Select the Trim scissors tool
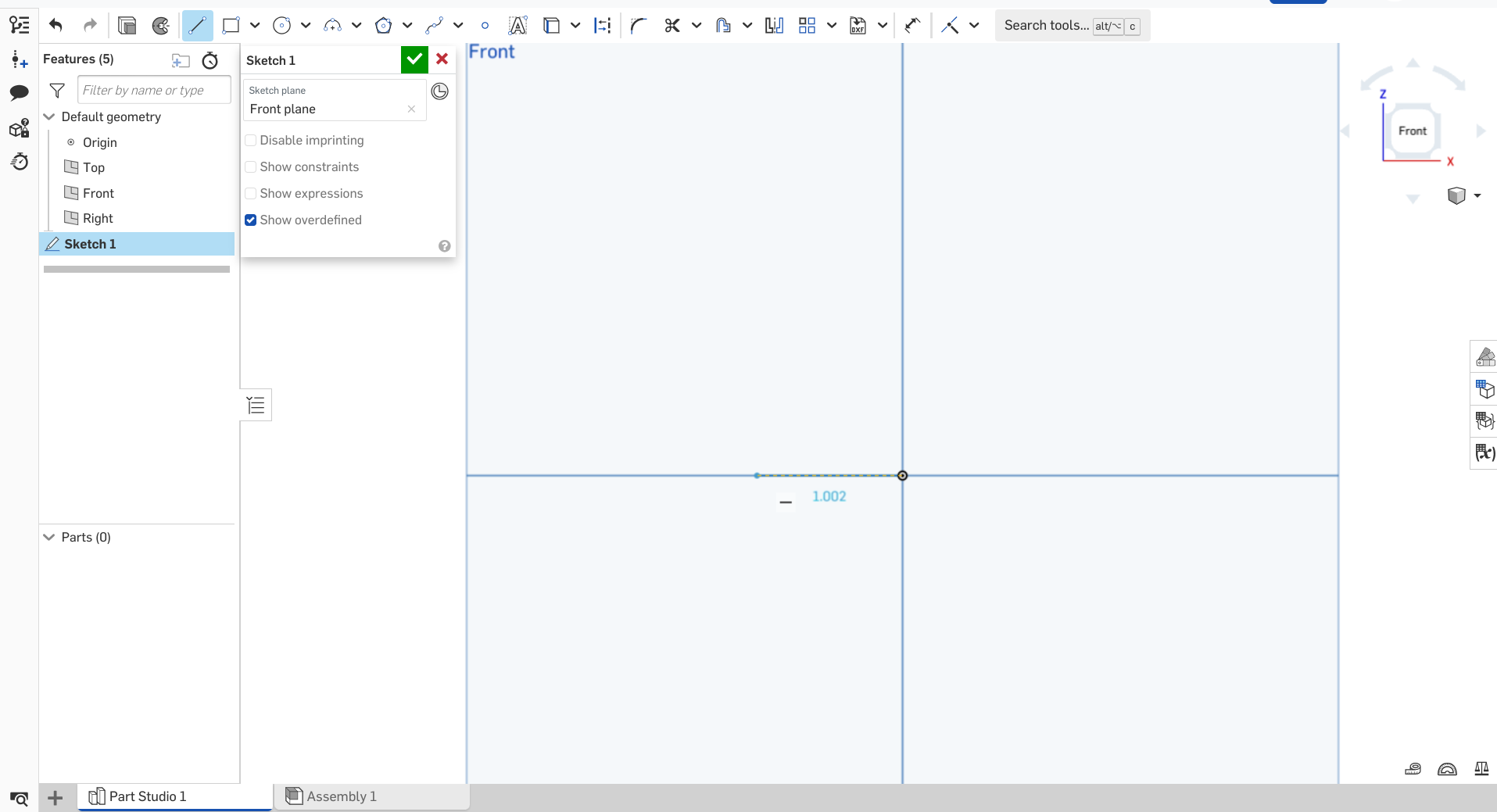The width and height of the screenshot is (1497, 812). tap(672, 26)
